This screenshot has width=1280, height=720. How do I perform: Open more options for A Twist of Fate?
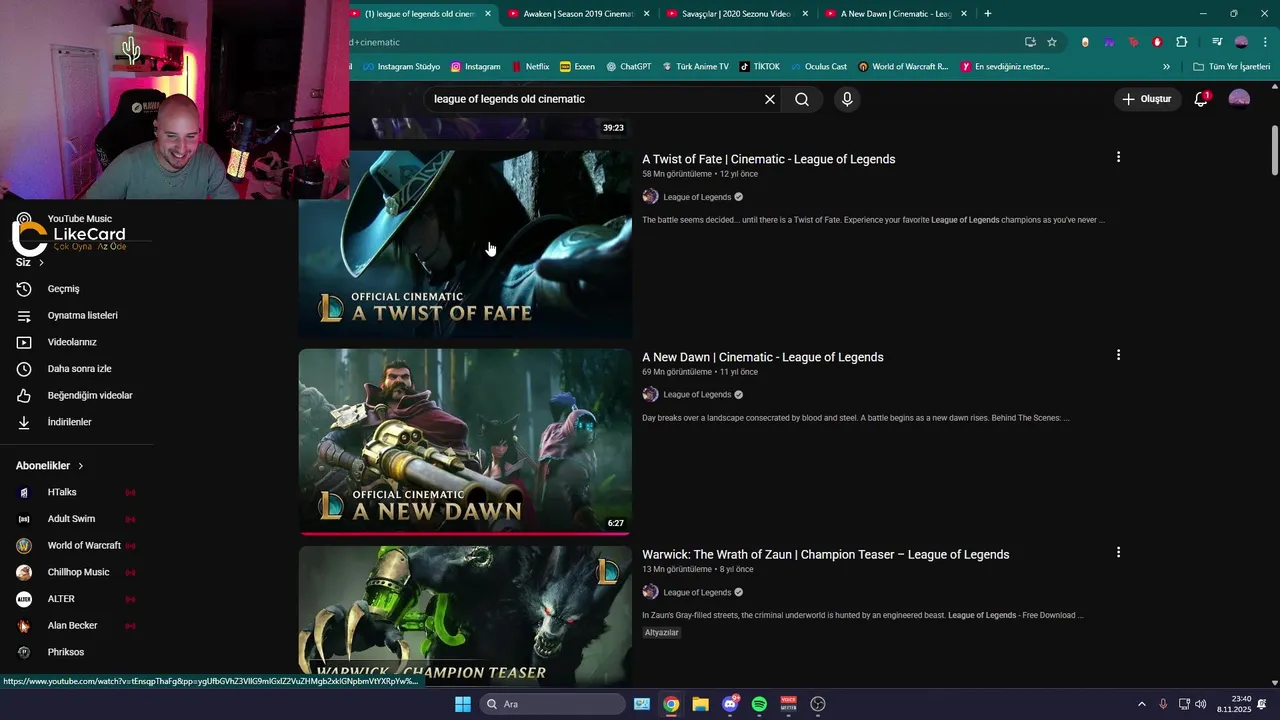[1118, 157]
